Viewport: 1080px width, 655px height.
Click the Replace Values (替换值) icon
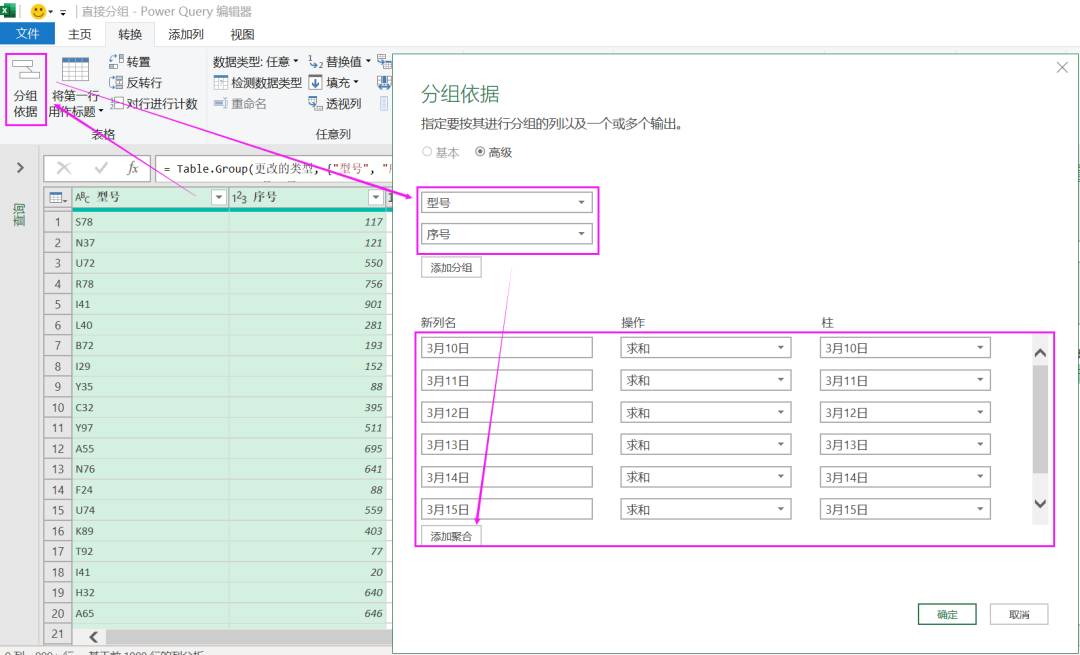[315, 62]
